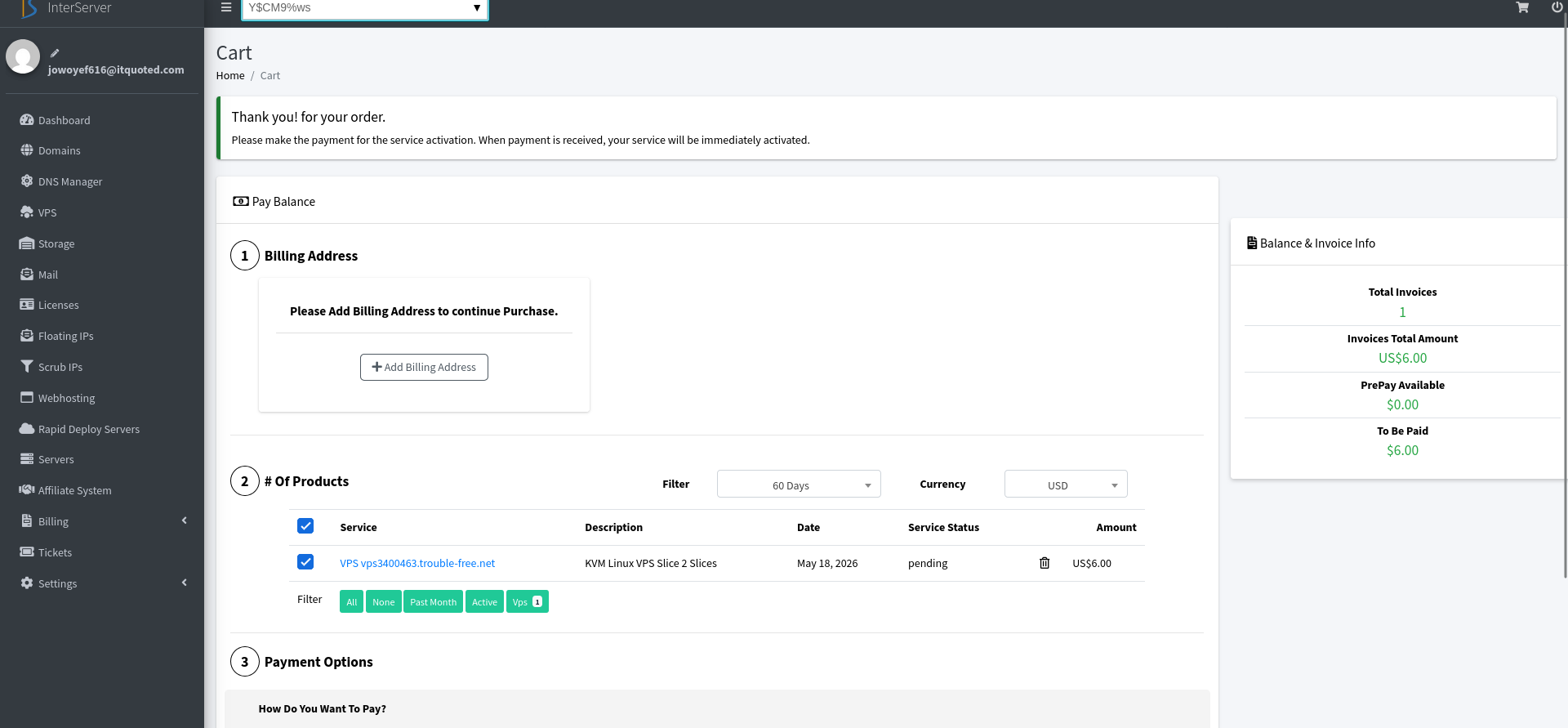The image size is (1568, 728).
Task: Go to DNS Manager
Action: (x=70, y=181)
